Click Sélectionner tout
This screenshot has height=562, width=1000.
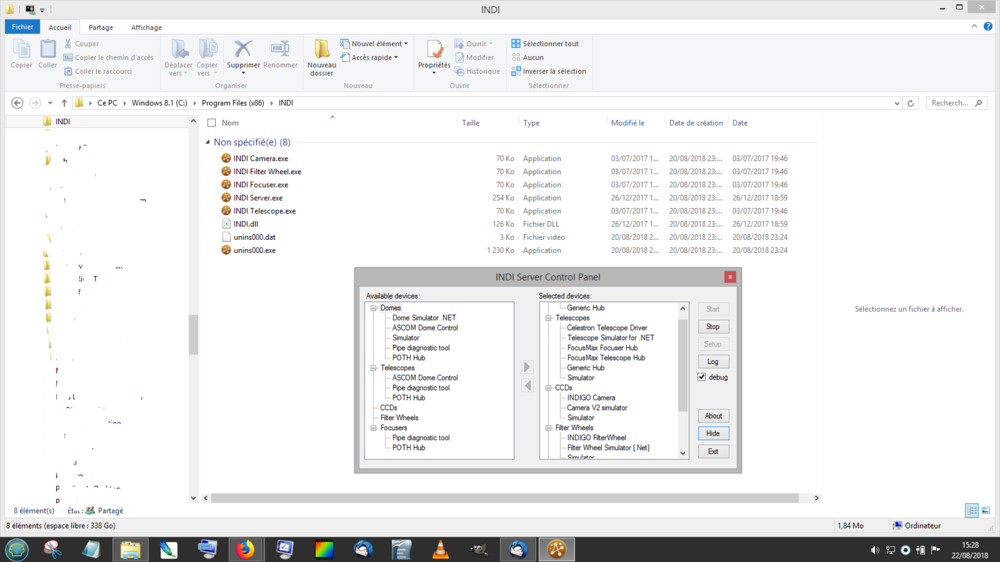pyautogui.click(x=545, y=43)
